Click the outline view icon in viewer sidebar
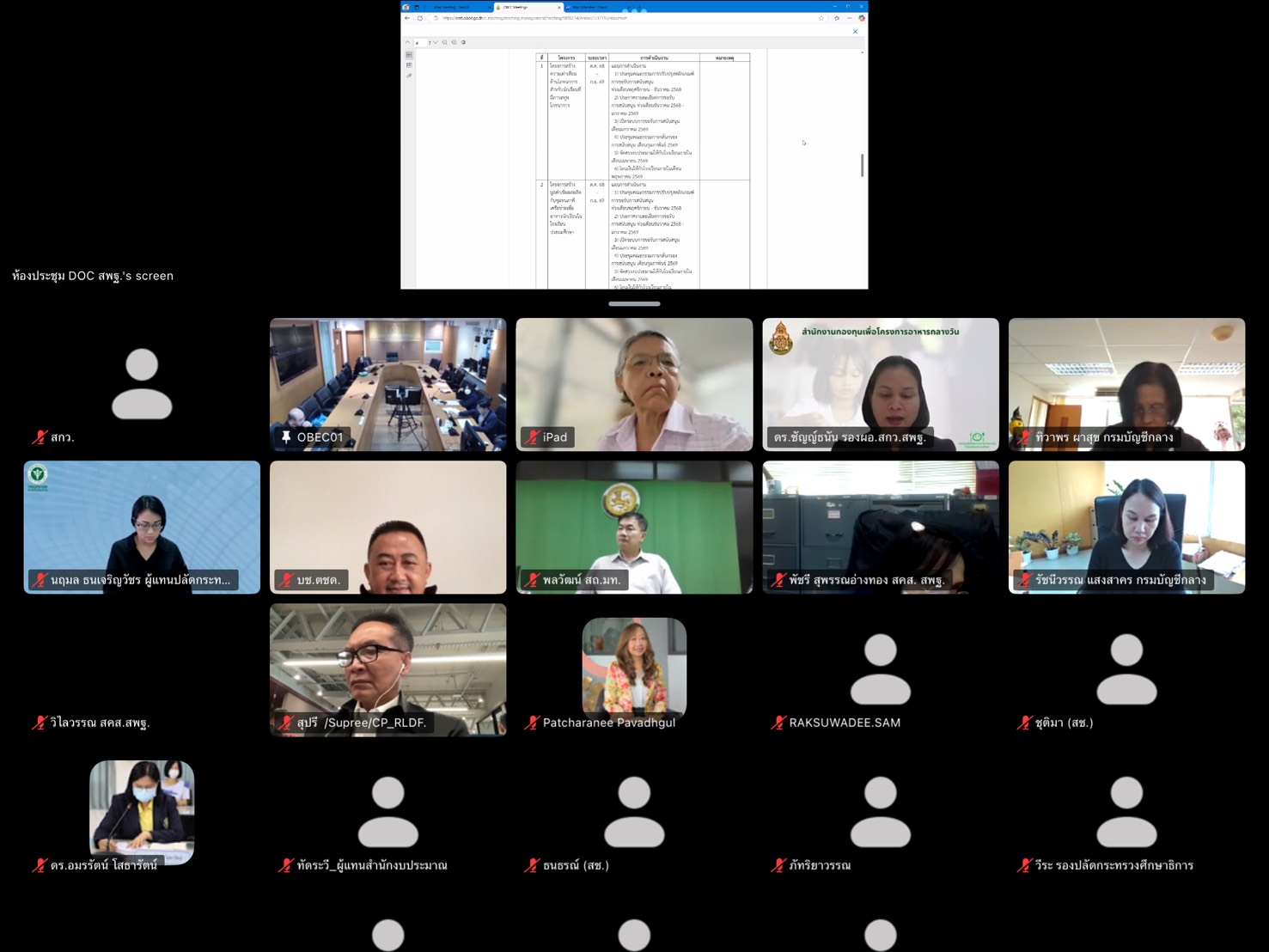Image resolution: width=1269 pixels, height=952 pixels. [x=409, y=65]
